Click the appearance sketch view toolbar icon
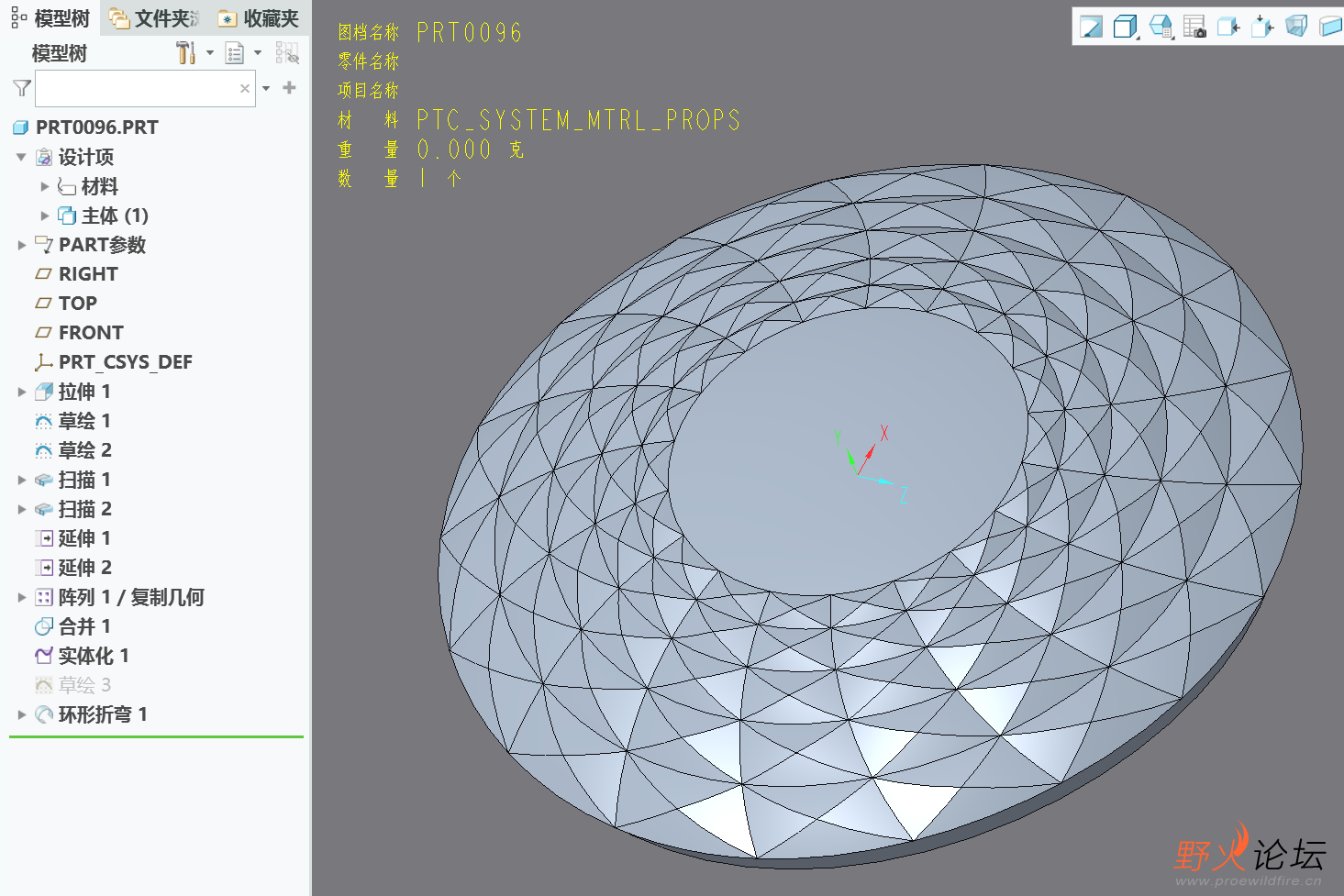The width and height of the screenshot is (1344, 896). tap(1091, 27)
